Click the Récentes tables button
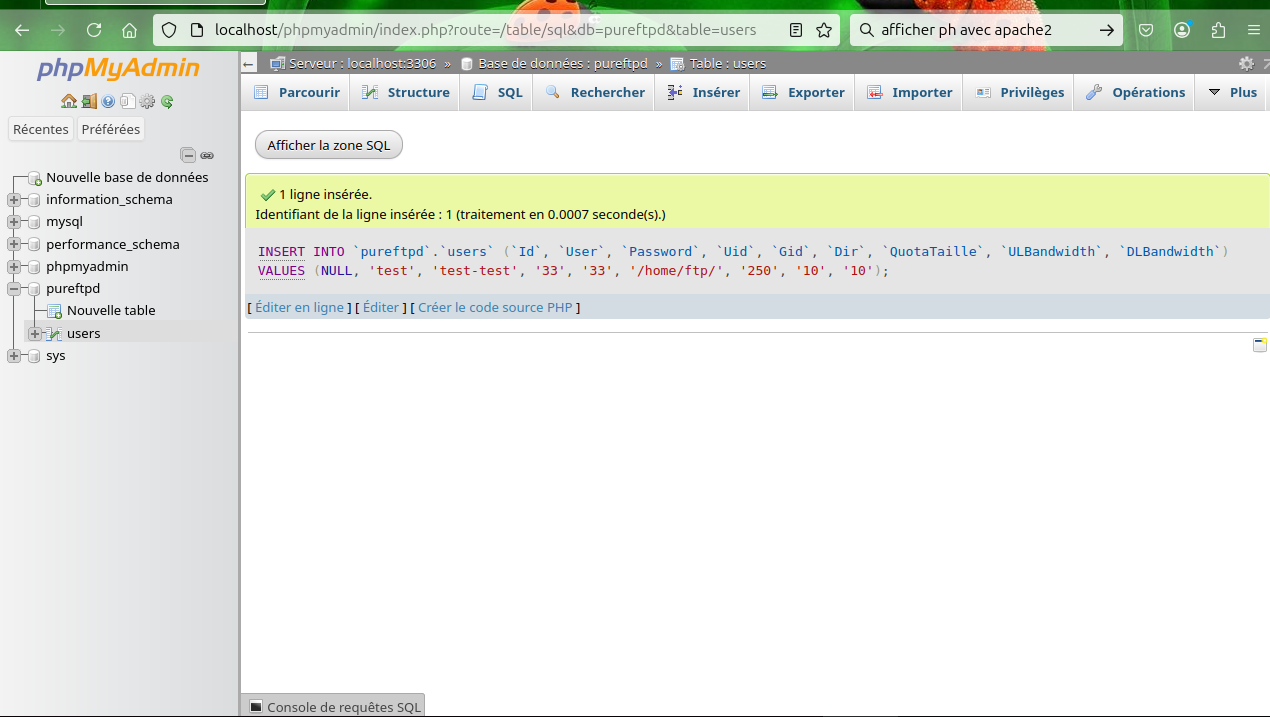The height and width of the screenshot is (717, 1270). pos(41,129)
